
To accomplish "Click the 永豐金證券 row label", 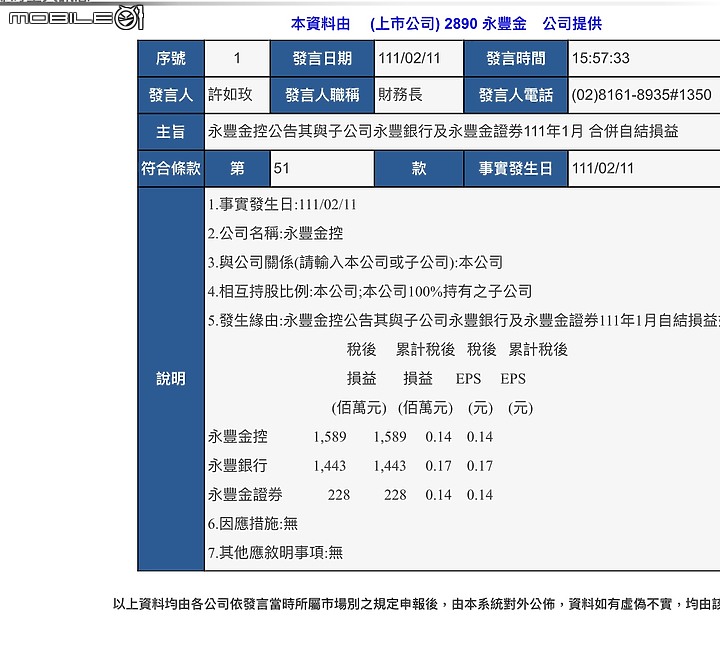I will click(x=245, y=495).
